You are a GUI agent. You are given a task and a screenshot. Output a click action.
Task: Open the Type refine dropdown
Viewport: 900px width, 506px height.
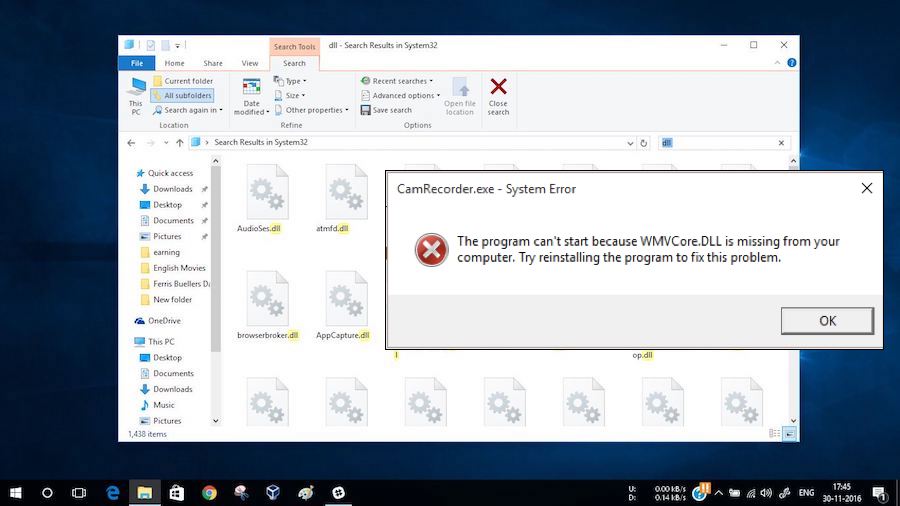pyautogui.click(x=290, y=81)
